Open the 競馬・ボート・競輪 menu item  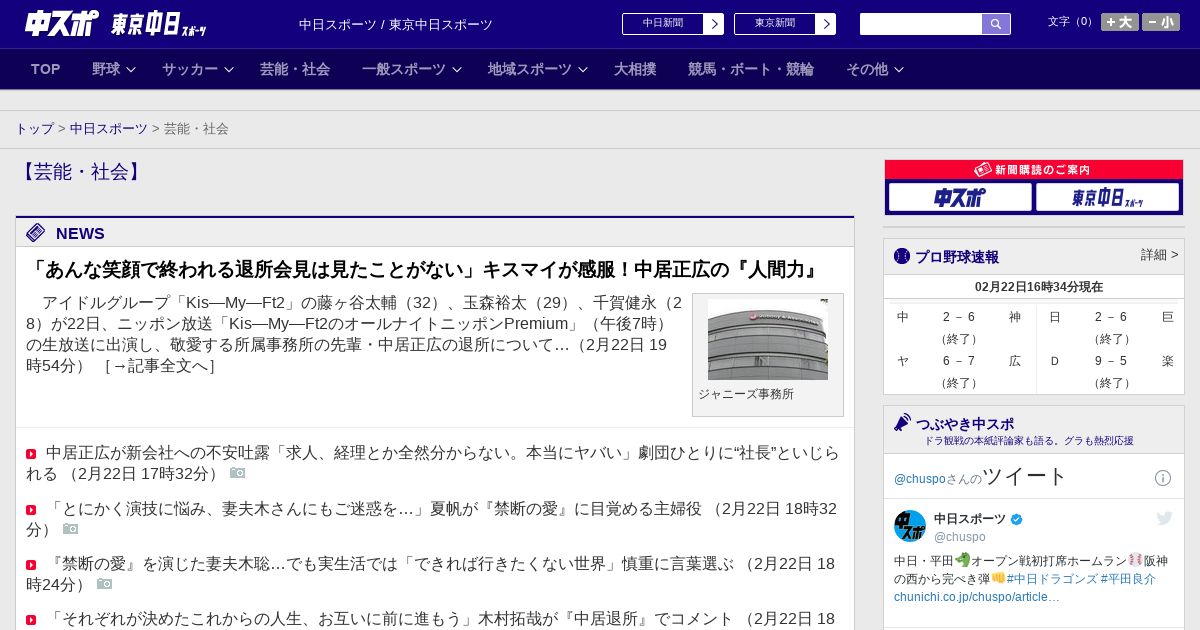click(x=751, y=69)
